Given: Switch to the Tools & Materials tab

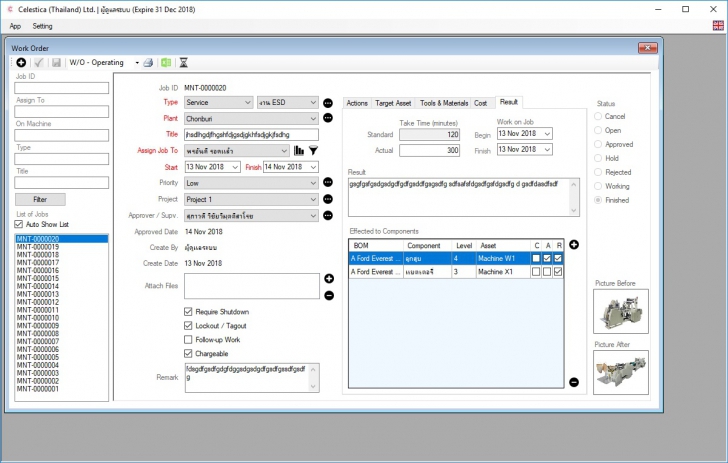Looking at the screenshot, I should tap(443, 103).
